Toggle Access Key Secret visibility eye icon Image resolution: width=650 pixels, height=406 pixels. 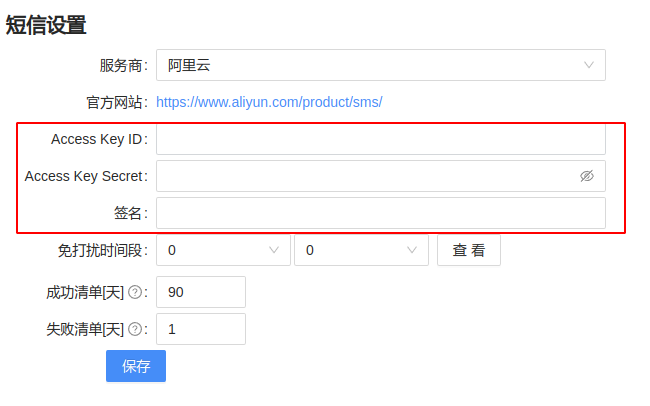[587, 176]
